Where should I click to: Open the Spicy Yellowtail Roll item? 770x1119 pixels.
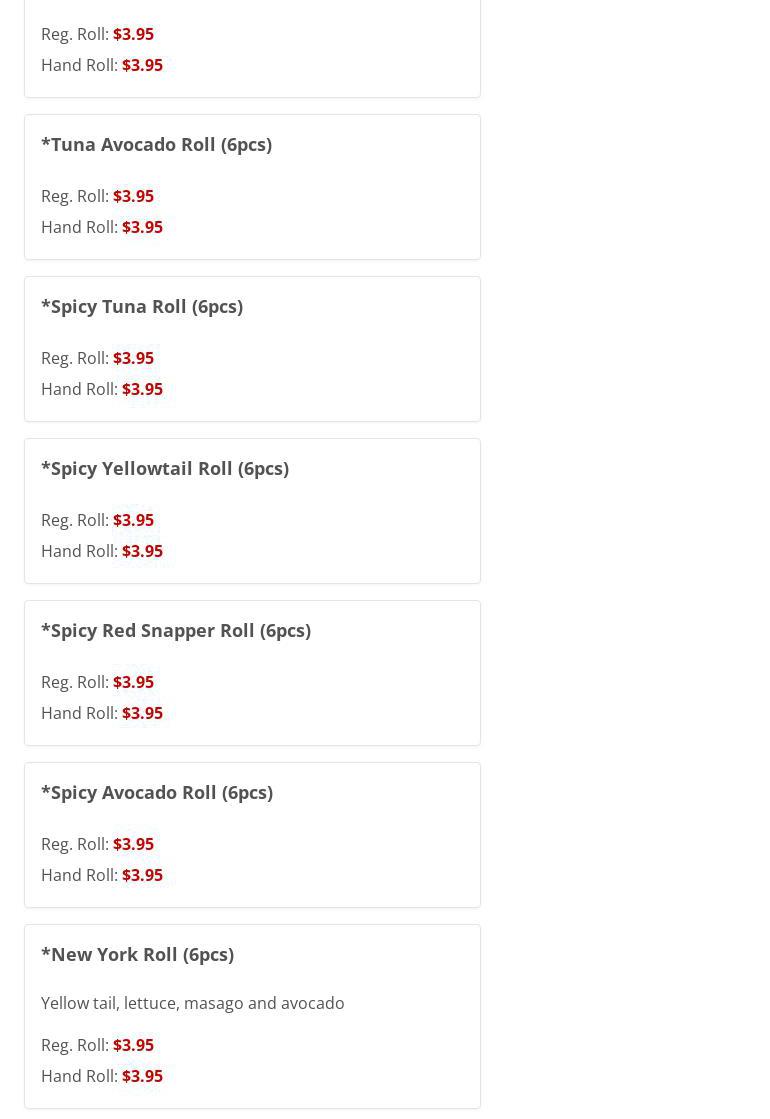click(x=165, y=468)
